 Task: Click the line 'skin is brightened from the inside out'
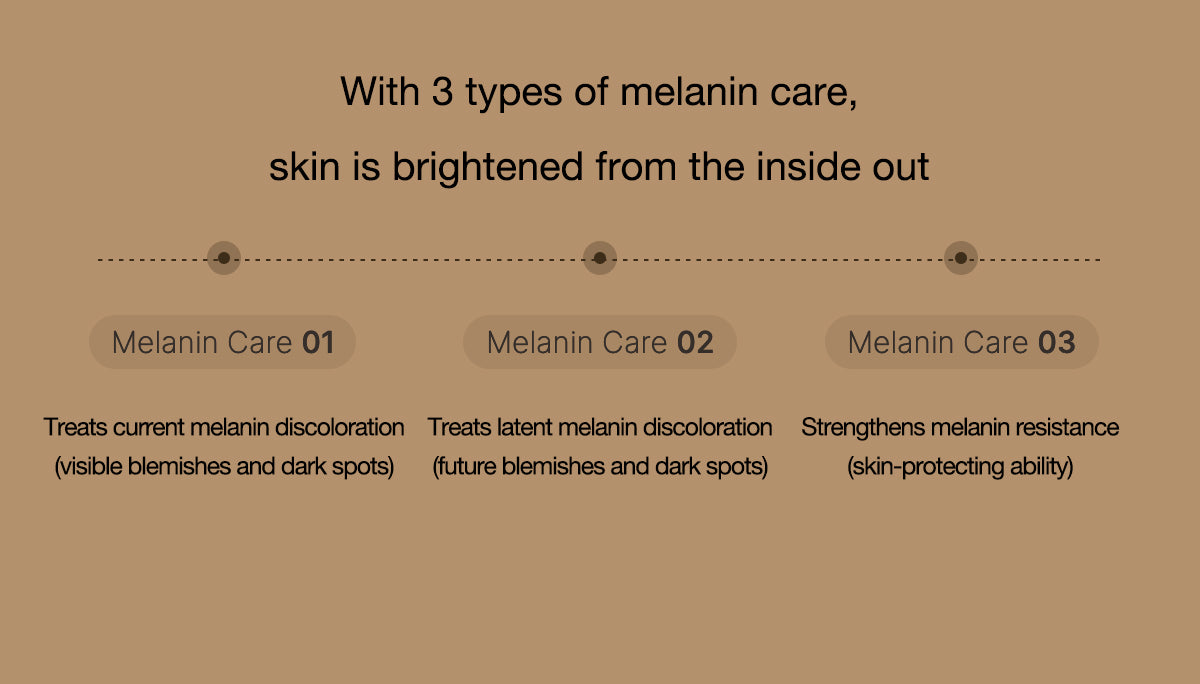(600, 166)
